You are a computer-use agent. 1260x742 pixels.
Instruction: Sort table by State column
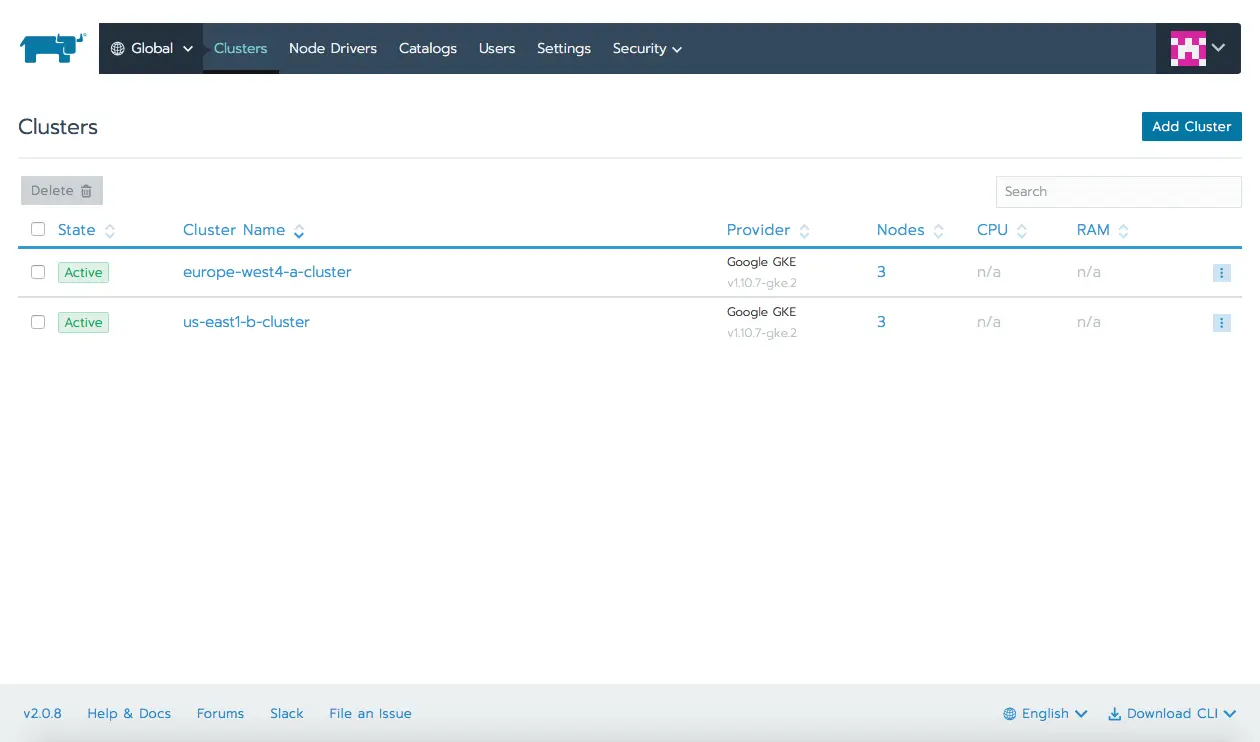tap(86, 230)
